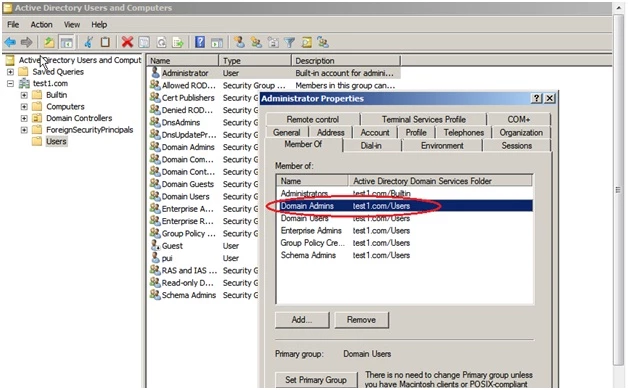
Task: Select Users folder in the tree
Action: click(56, 141)
